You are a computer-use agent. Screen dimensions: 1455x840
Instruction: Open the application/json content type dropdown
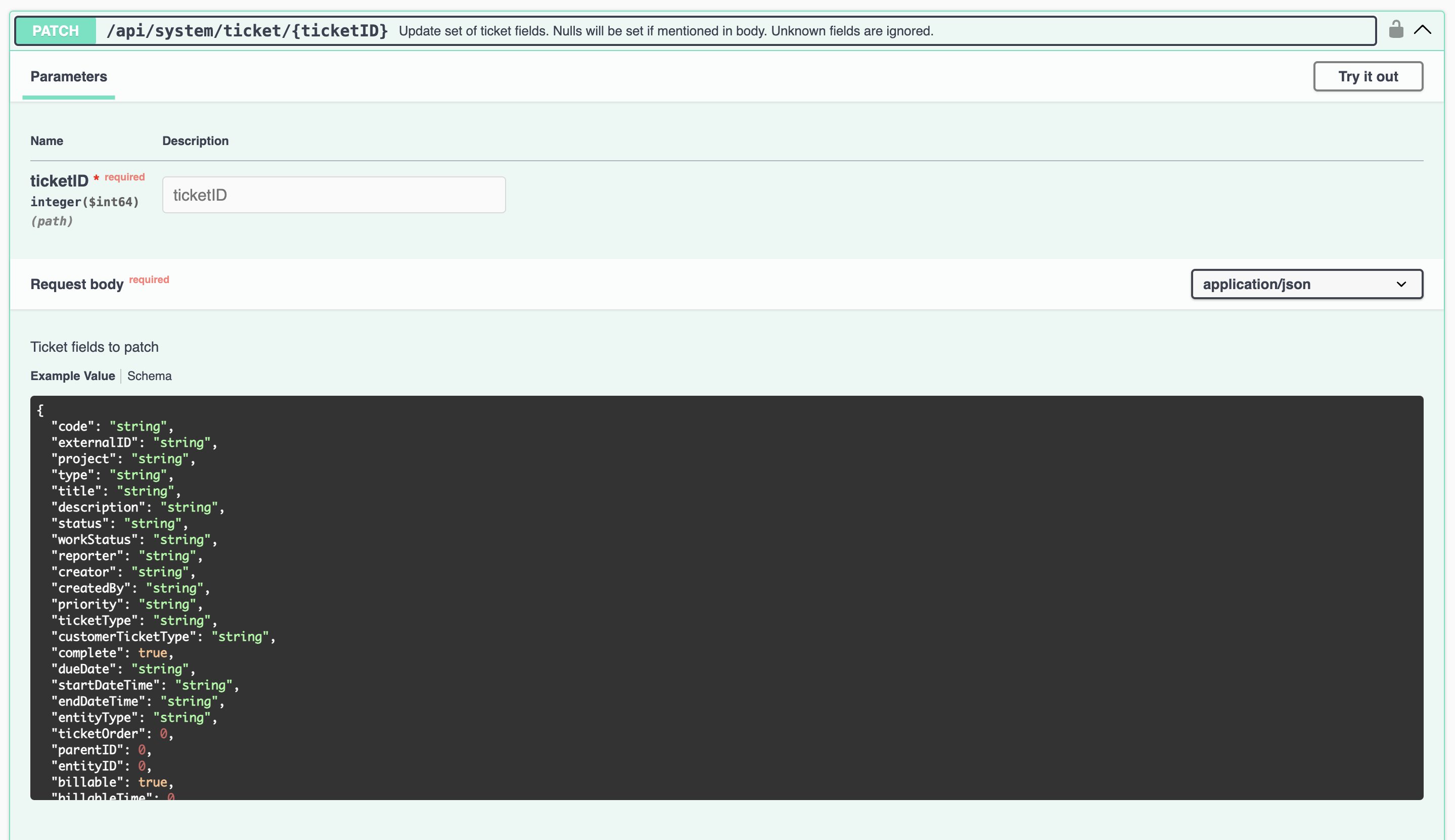click(1306, 285)
